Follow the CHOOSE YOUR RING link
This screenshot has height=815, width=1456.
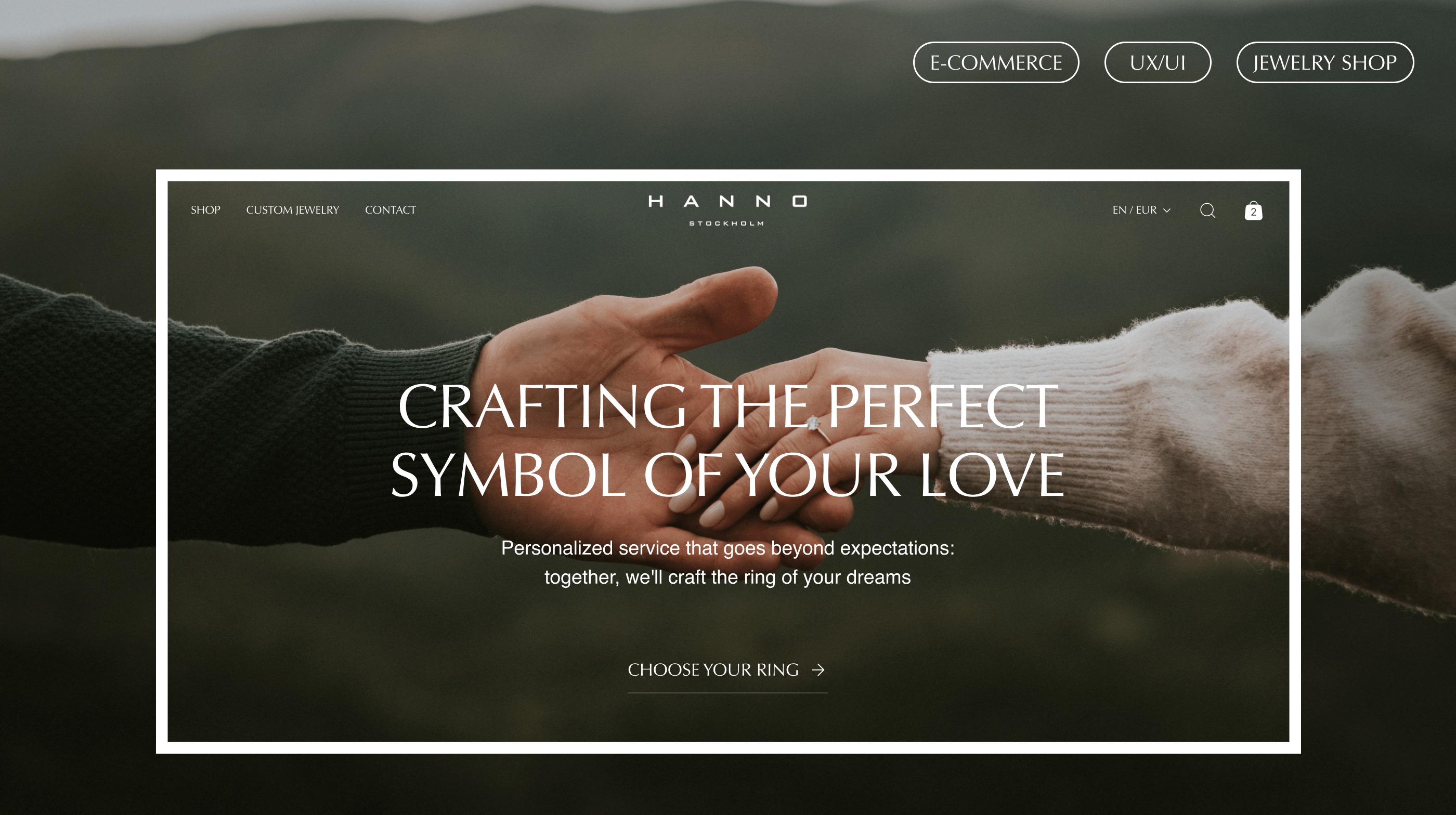click(x=727, y=671)
